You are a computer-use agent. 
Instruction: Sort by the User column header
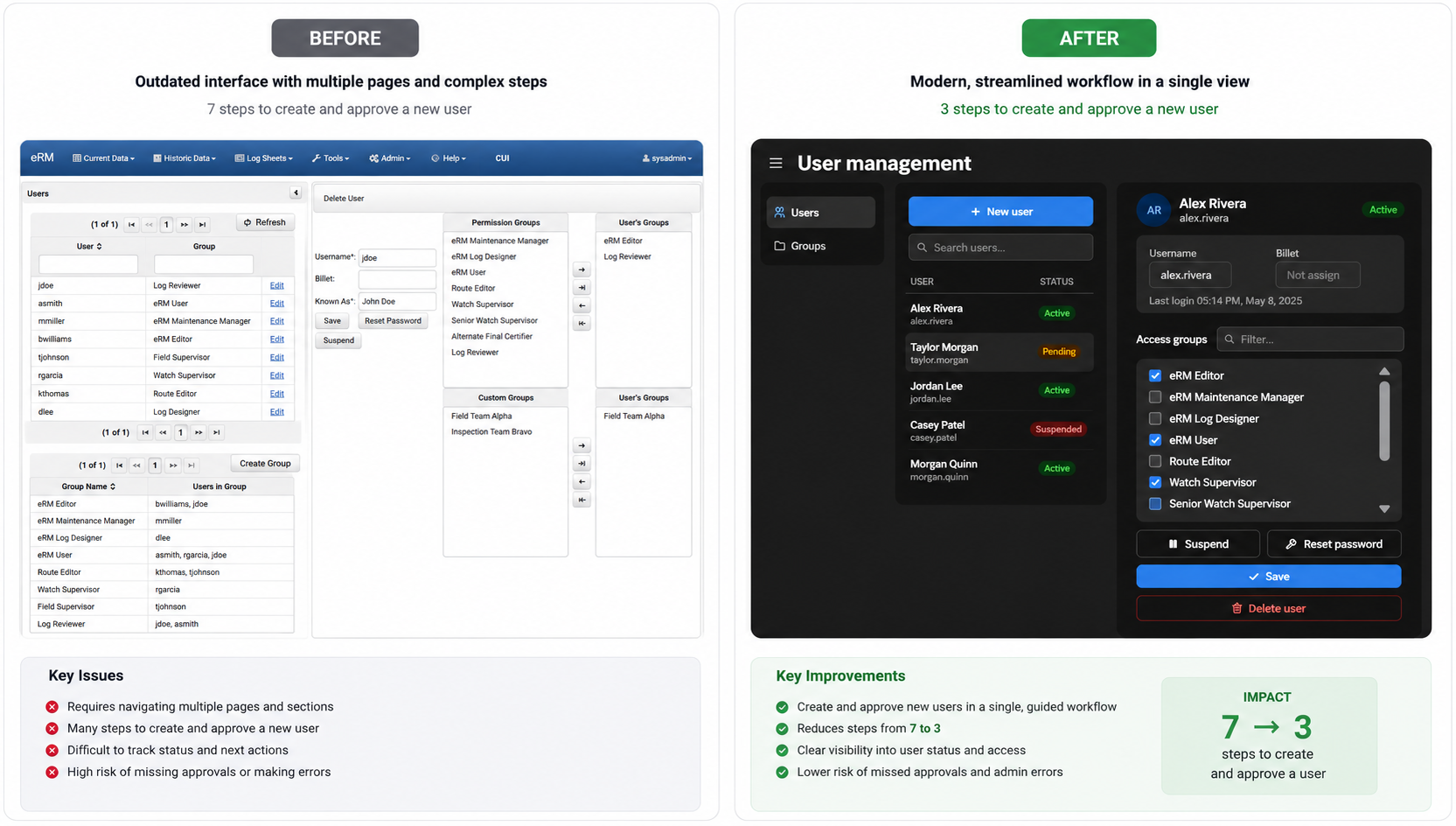pyautogui.click(x=88, y=247)
